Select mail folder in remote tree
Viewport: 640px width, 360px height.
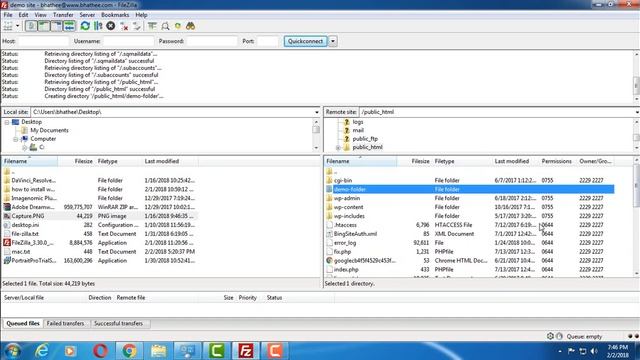tap(358, 130)
